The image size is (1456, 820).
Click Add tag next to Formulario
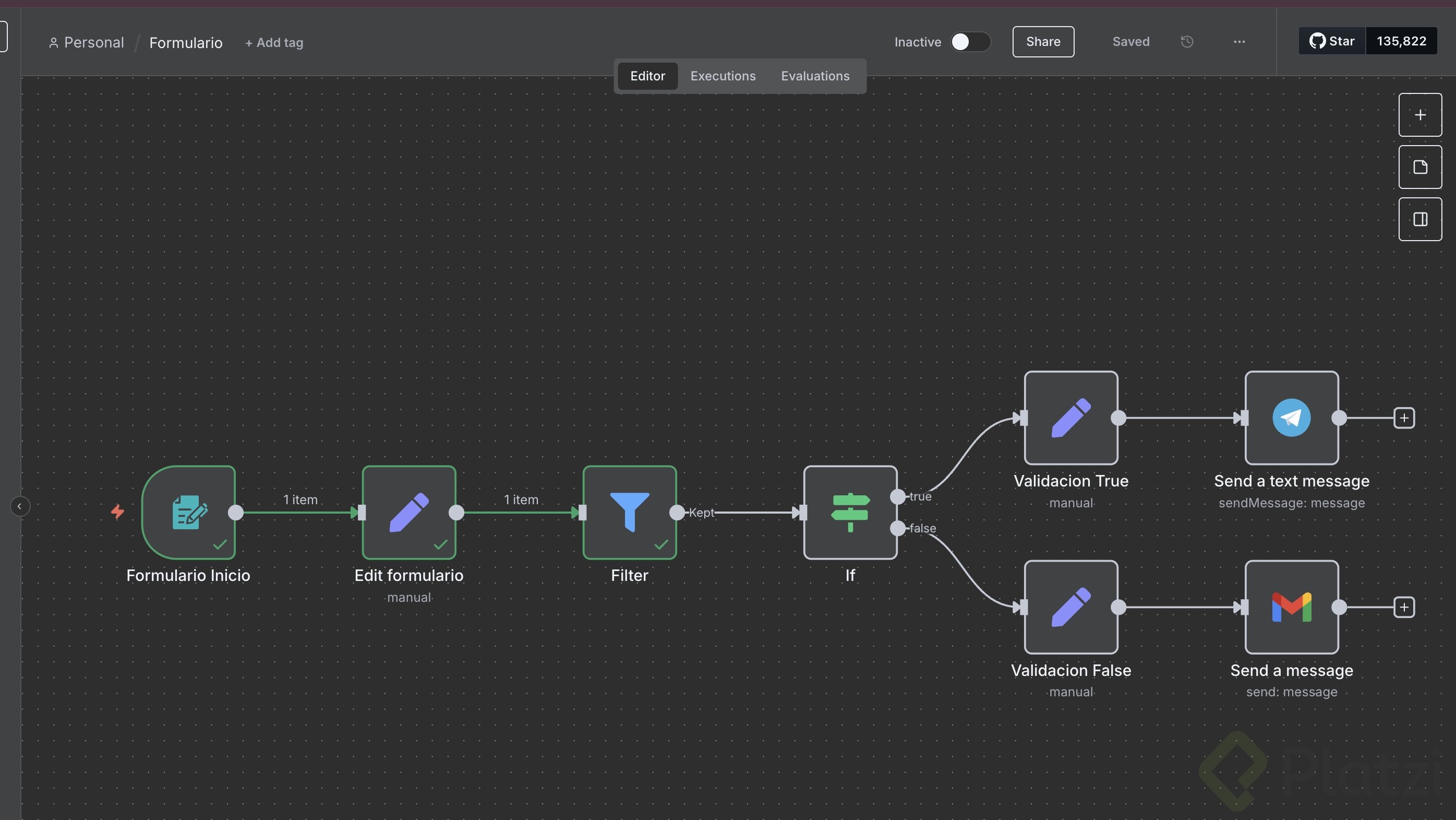point(274,43)
